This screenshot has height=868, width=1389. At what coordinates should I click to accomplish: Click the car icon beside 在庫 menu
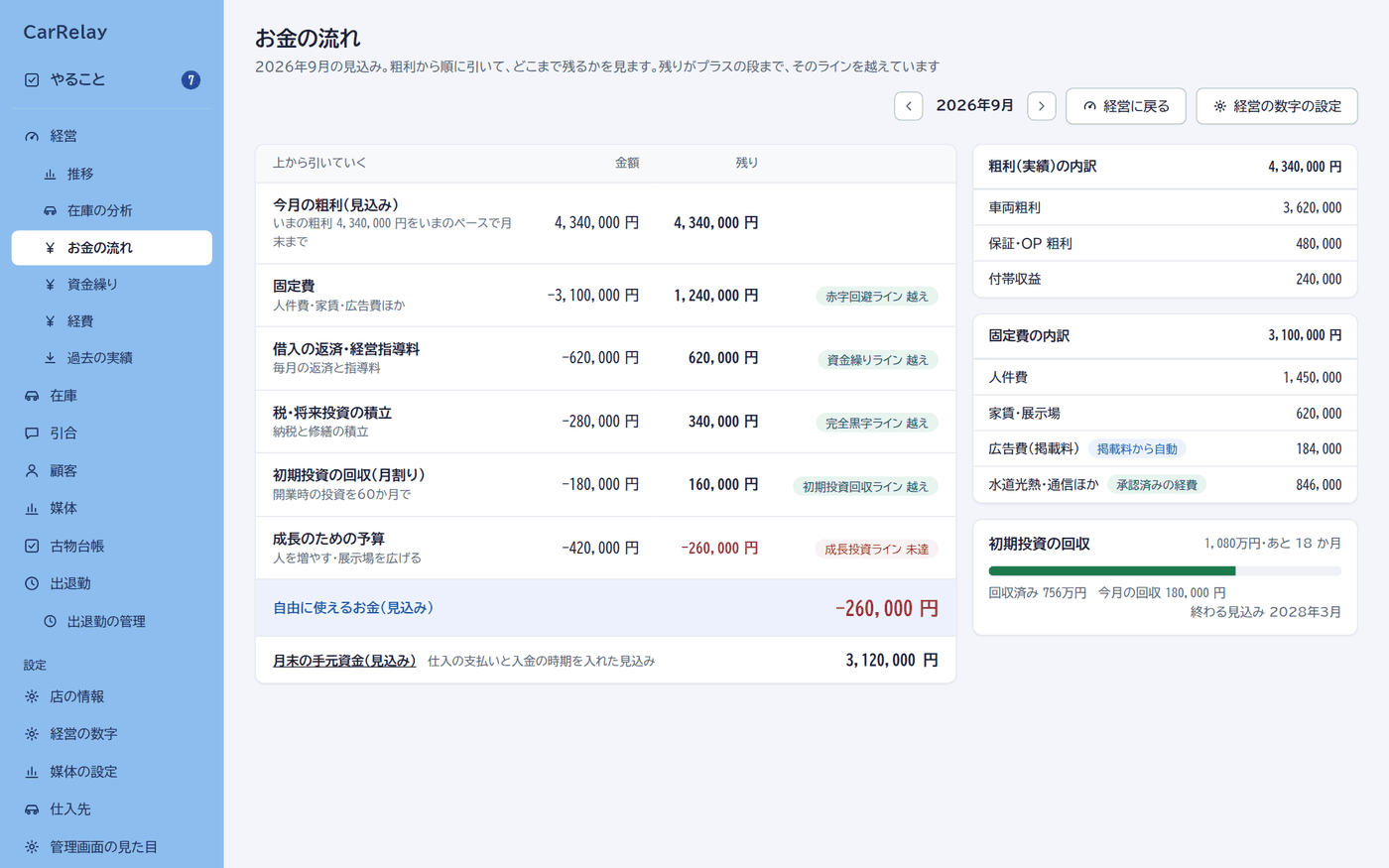32,396
